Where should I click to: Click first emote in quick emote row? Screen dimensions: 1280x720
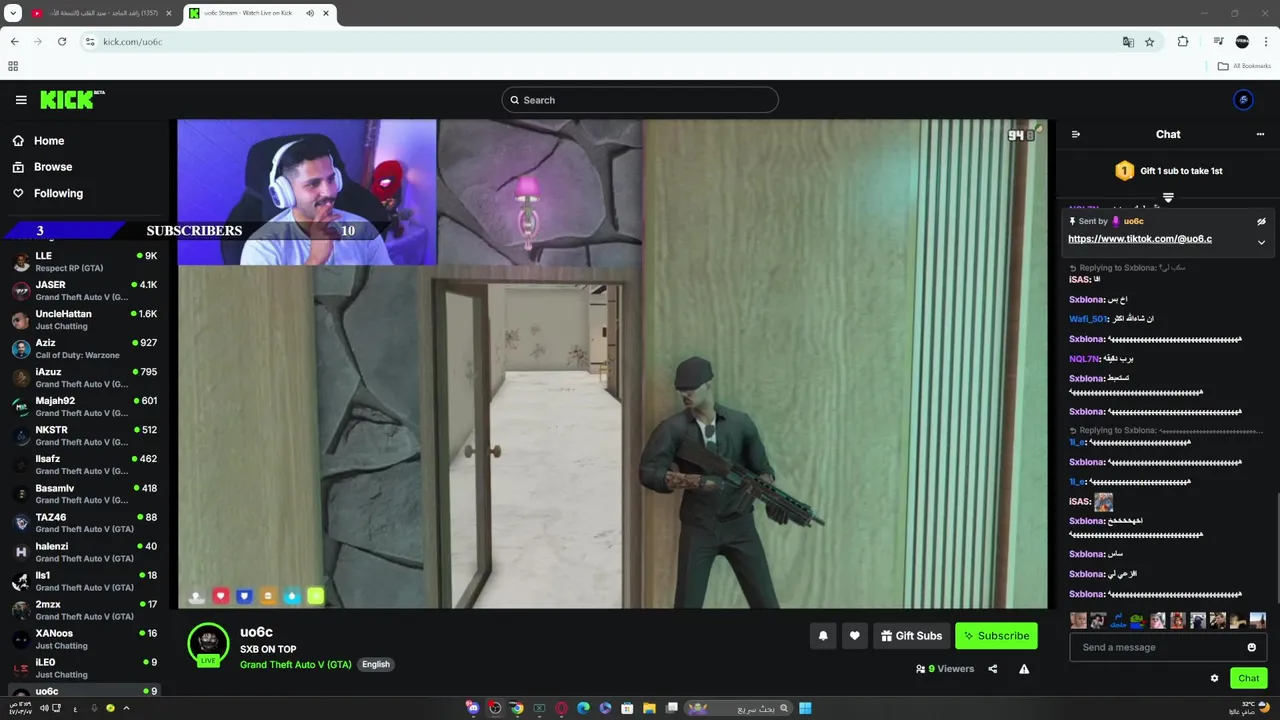tap(1078, 621)
